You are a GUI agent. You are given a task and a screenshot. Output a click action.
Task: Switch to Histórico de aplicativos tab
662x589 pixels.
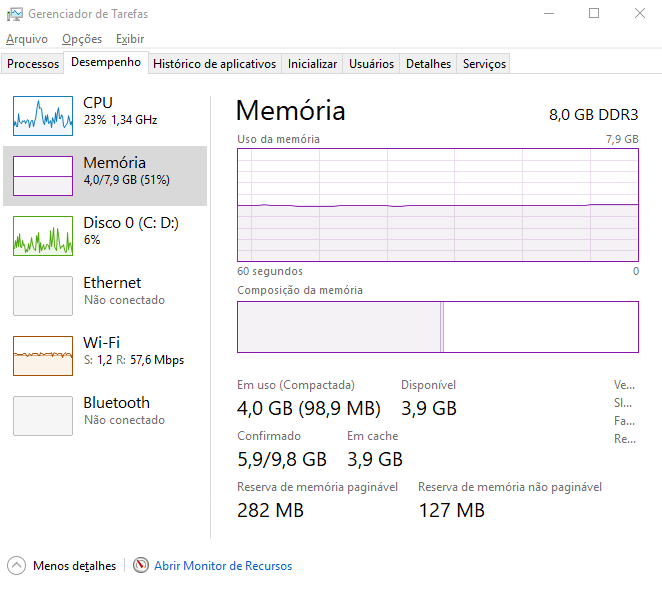(214, 64)
